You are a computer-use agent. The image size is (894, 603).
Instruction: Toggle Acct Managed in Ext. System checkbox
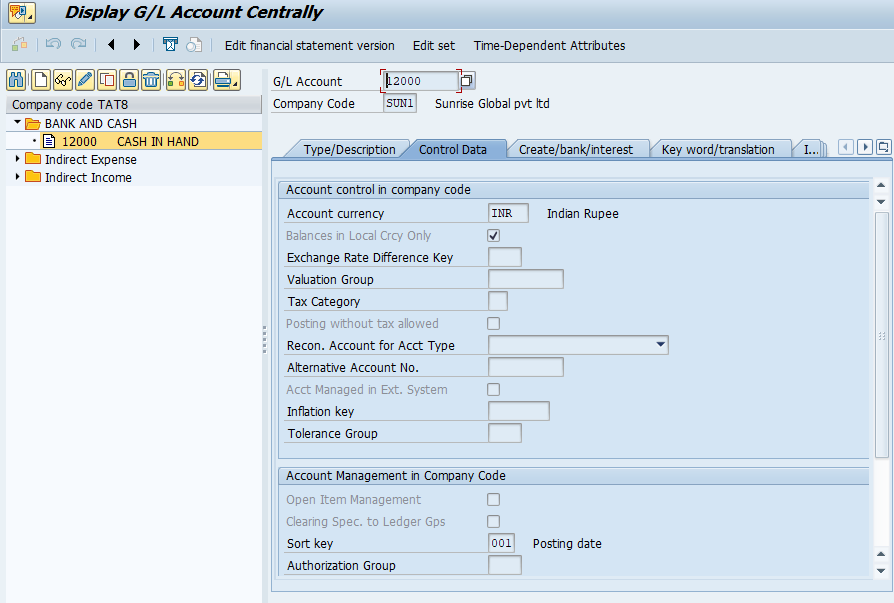tap(494, 389)
